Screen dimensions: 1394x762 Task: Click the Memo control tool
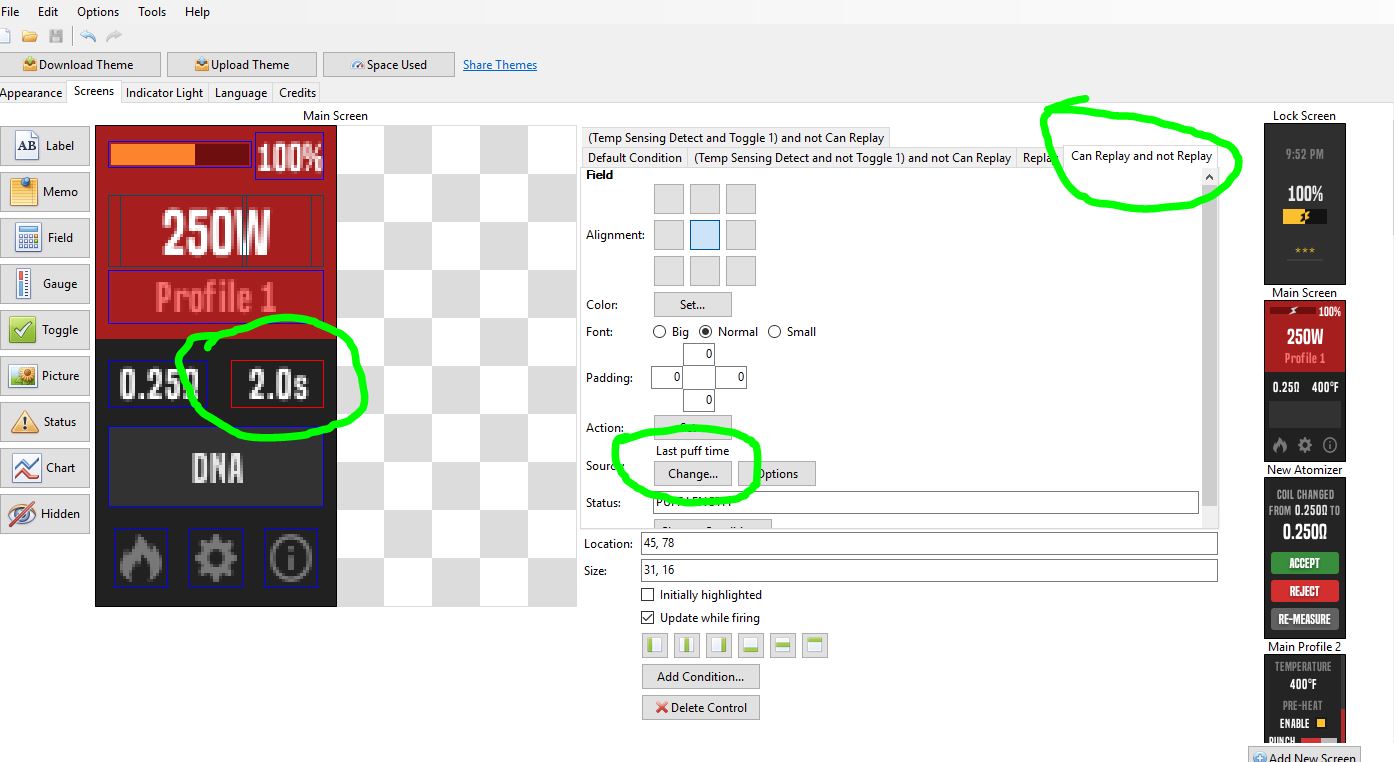coord(46,192)
